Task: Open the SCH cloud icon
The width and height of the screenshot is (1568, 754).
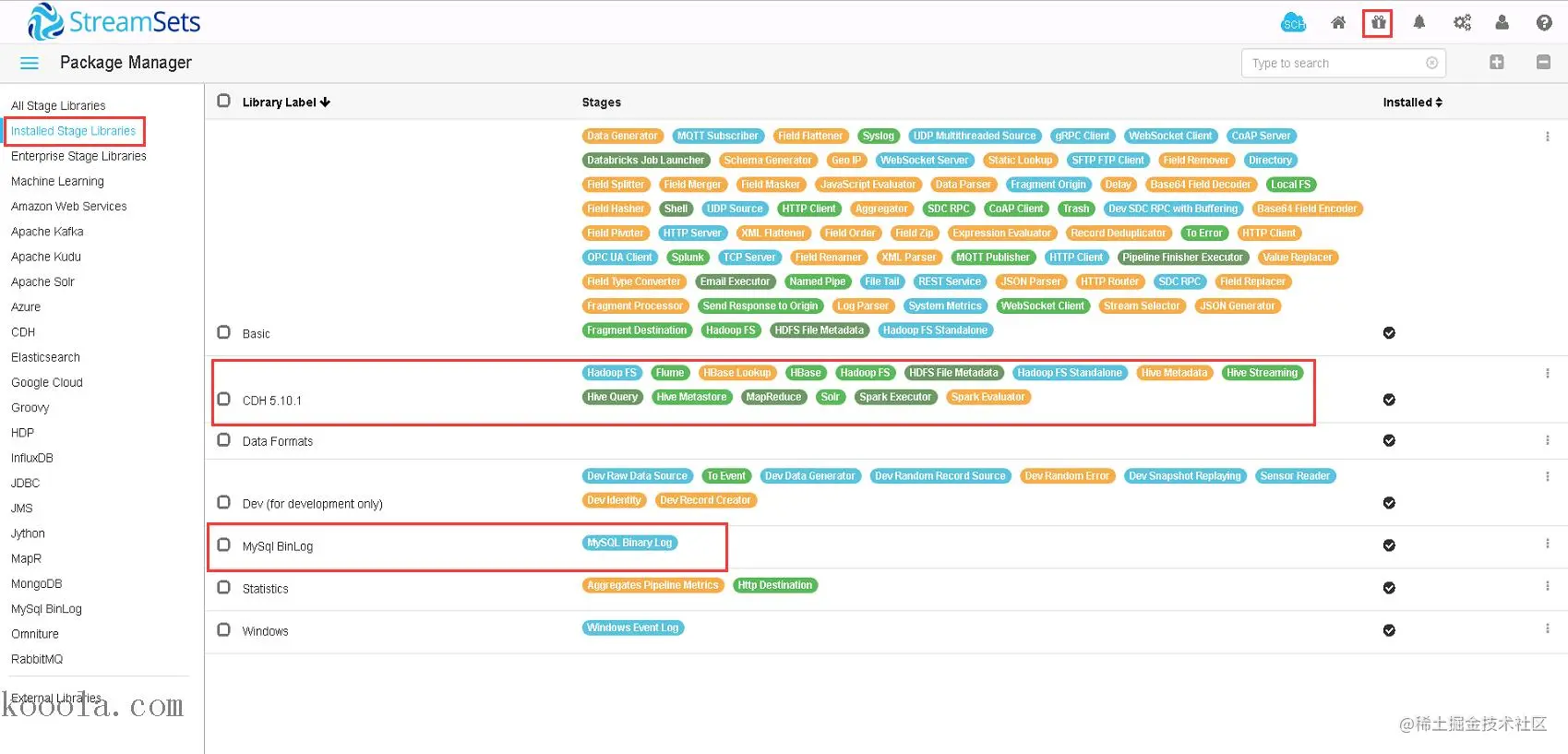Action: [1293, 23]
